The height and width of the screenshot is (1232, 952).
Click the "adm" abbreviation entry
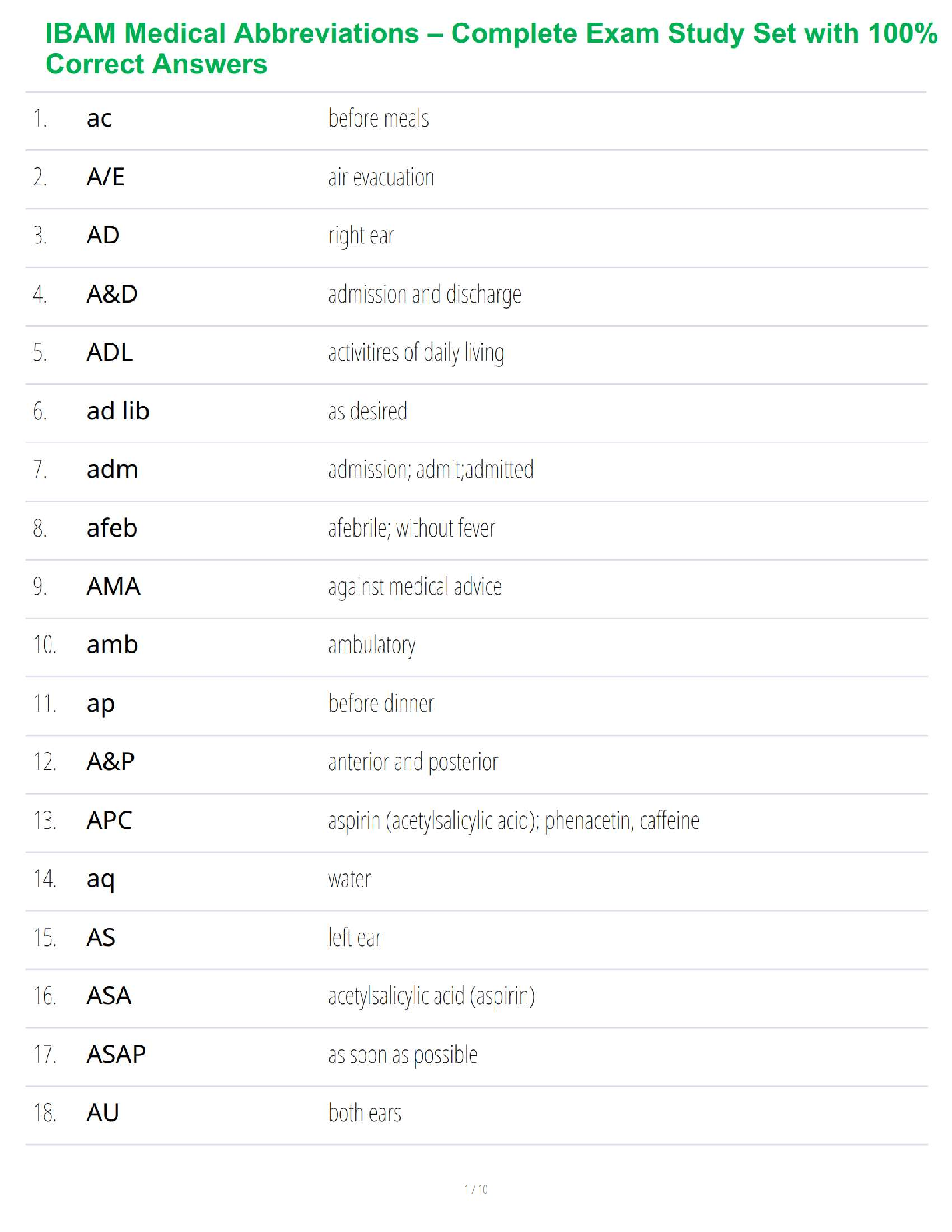click(x=112, y=470)
